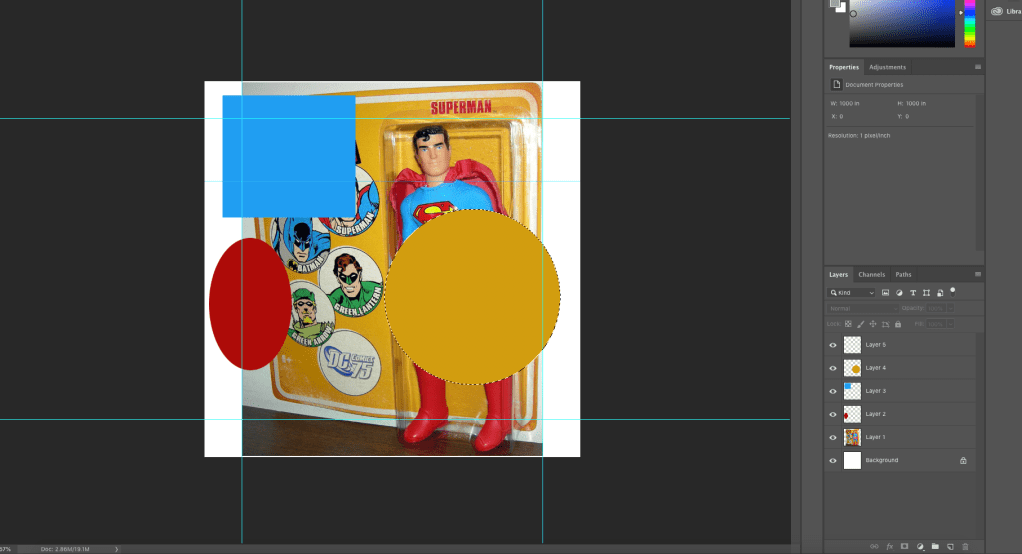
Task: Click Layer 1 superman photo thumbnail
Action: coord(852,437)
